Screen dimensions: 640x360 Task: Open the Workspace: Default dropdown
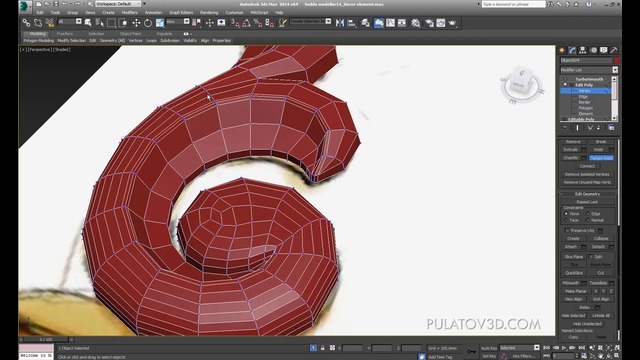118,4
